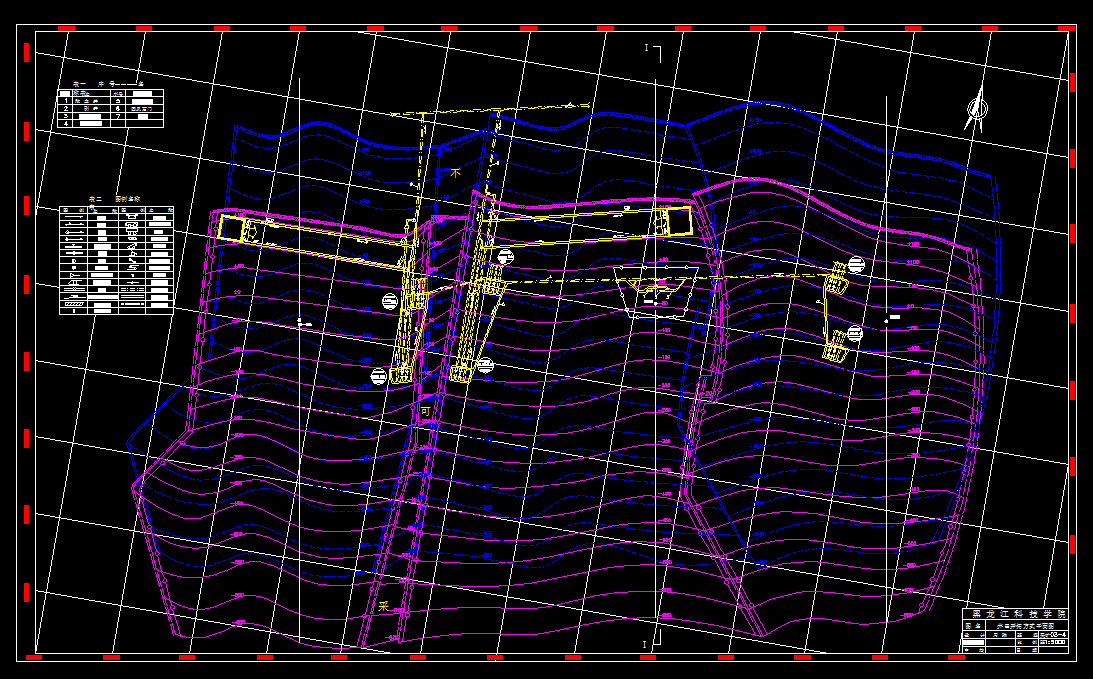The image size is (1093, 679).
Task: Select the drawing number cell ending 03-4
Action: coord(1053,635)
